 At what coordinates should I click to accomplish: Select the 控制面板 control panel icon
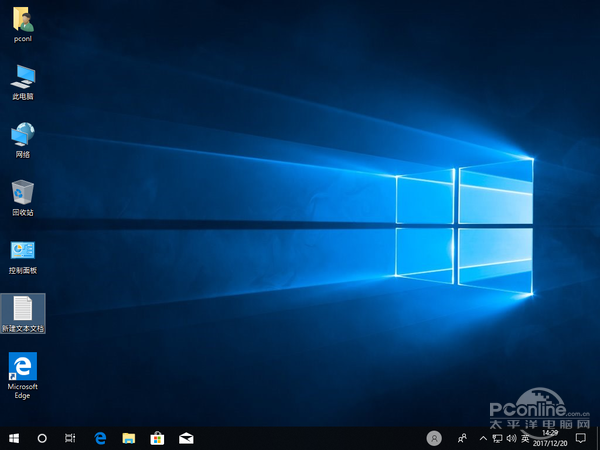pyautogui.click(x=23, y=258)
